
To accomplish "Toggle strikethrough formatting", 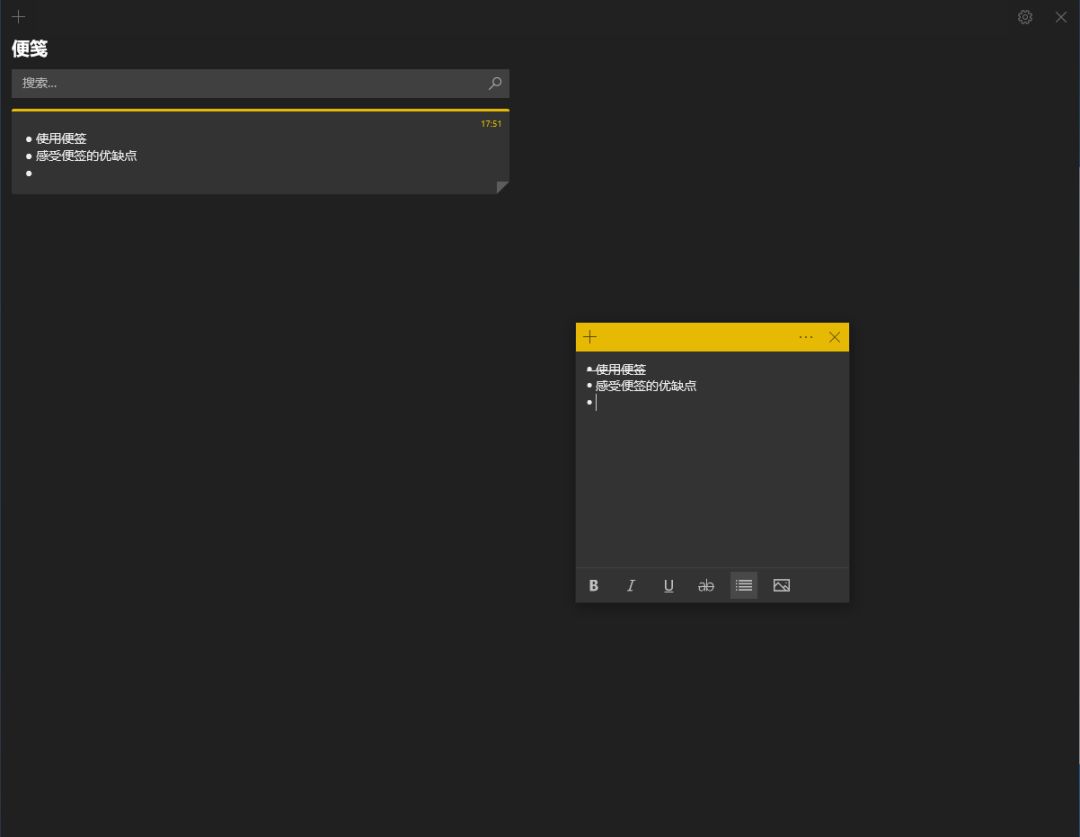I will pyautogui.click(x=706, y=586).
